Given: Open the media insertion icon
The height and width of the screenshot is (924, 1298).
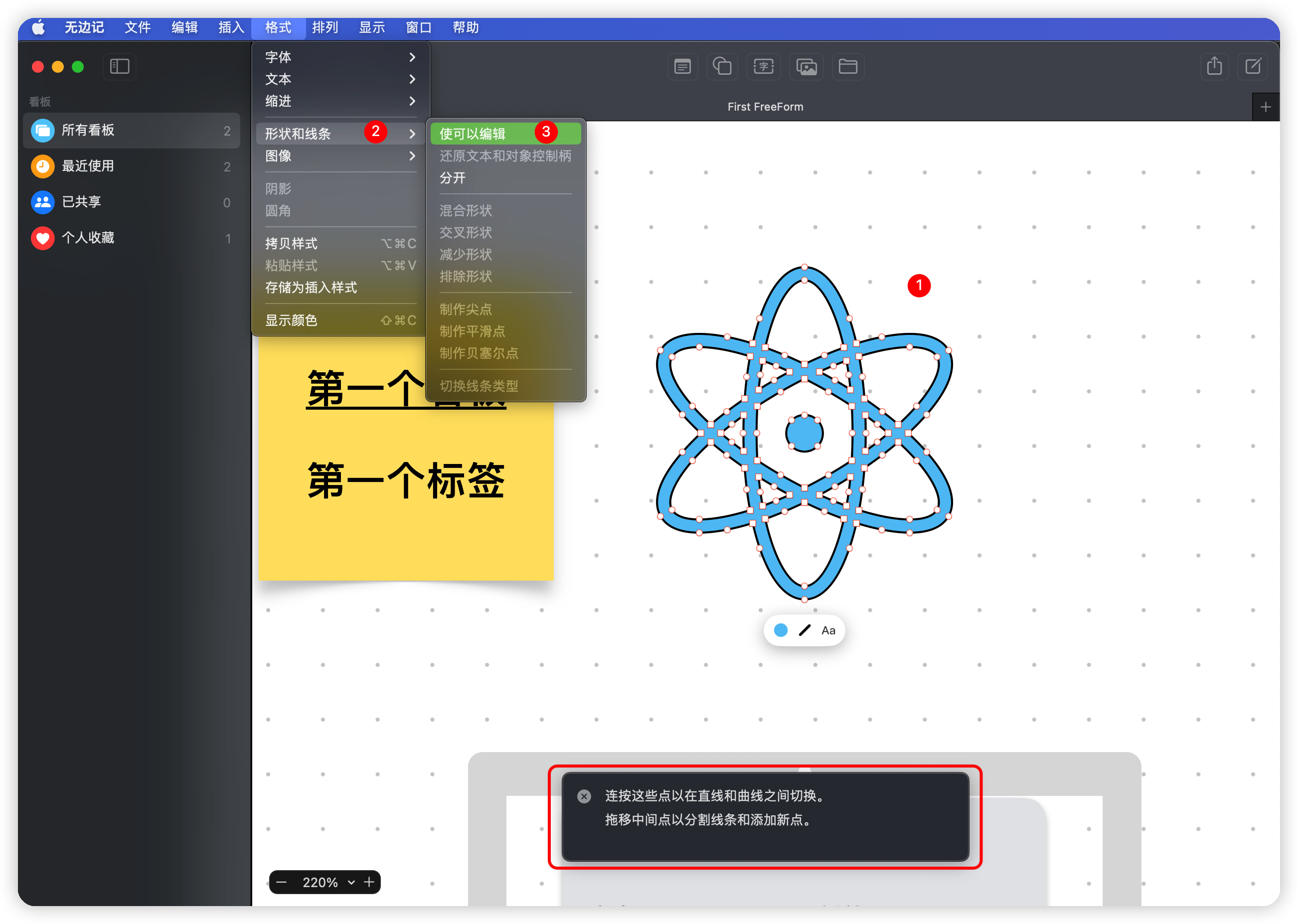Looking at the screenshot, I should click(x=807, y=67).
